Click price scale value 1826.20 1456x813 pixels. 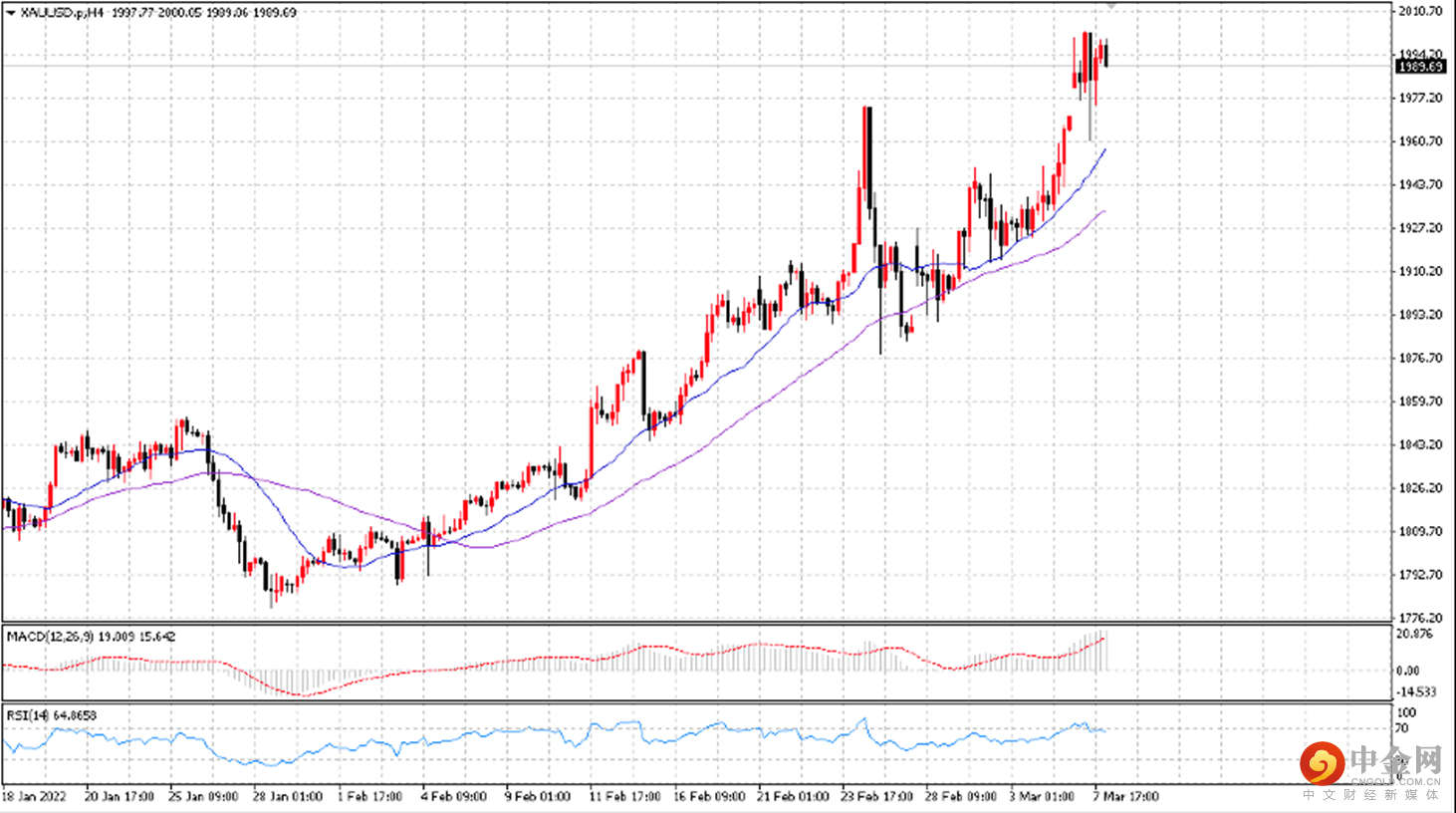(1420, 488)
